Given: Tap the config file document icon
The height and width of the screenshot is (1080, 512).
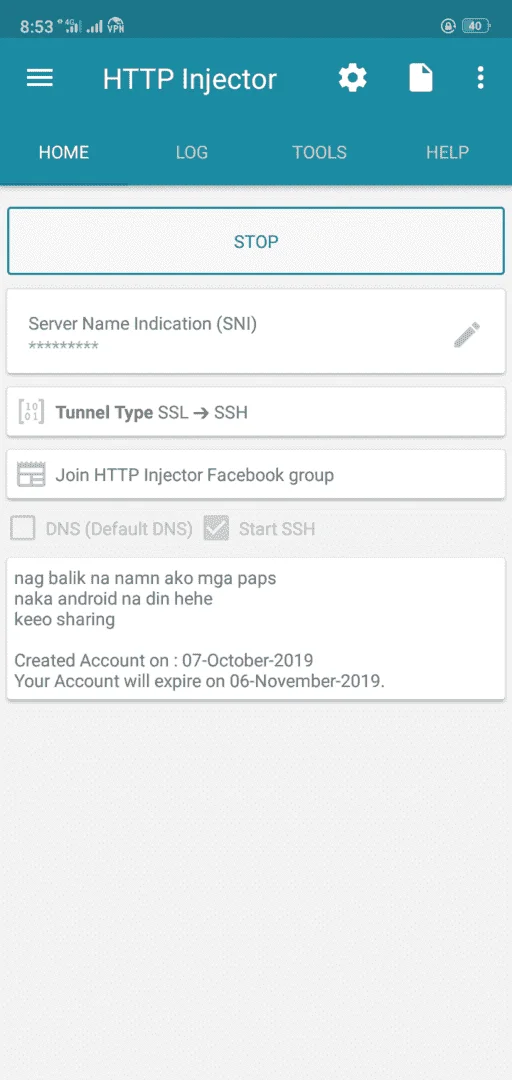Looking at the screenshot, I should pyautogui.click(x=421, y=78).
